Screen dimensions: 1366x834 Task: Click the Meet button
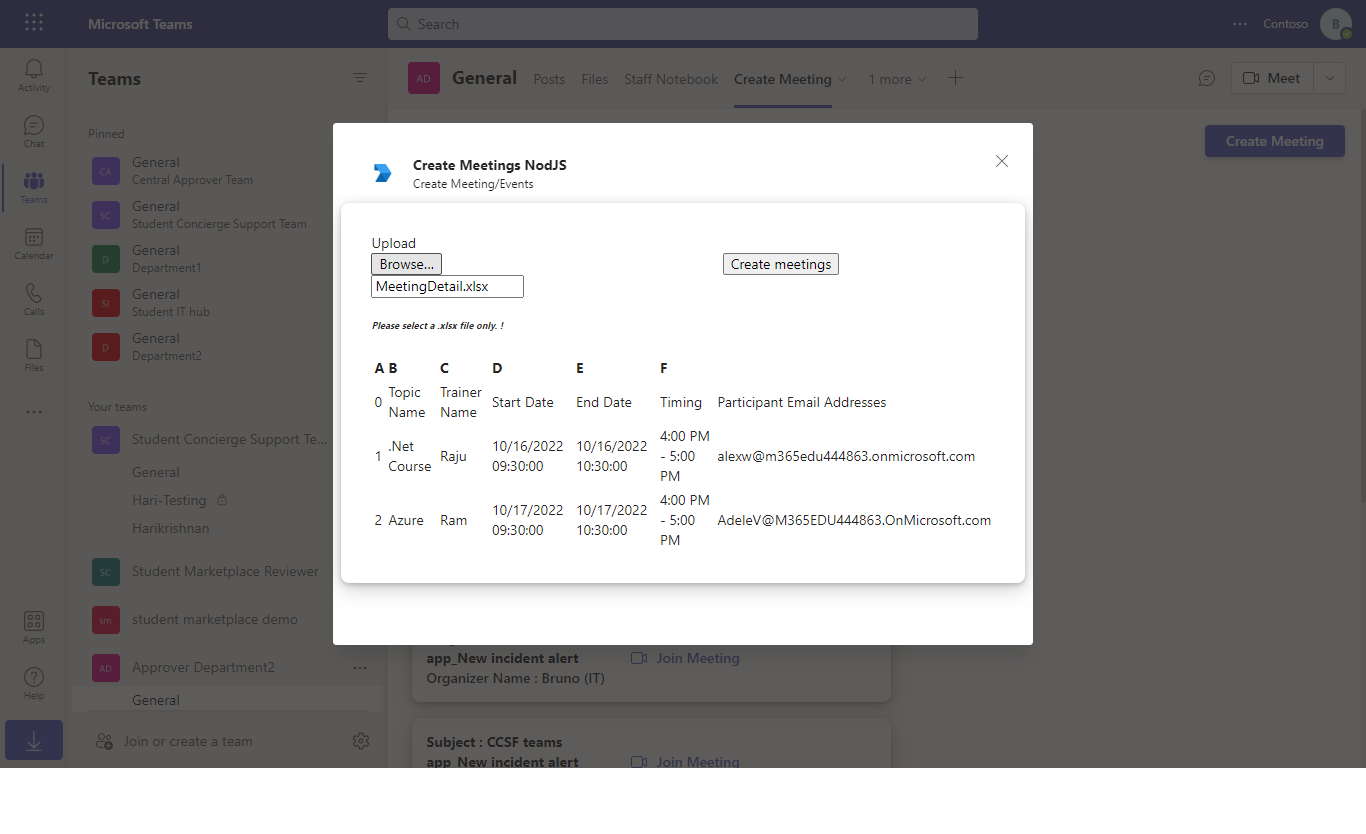(1272, 78)
